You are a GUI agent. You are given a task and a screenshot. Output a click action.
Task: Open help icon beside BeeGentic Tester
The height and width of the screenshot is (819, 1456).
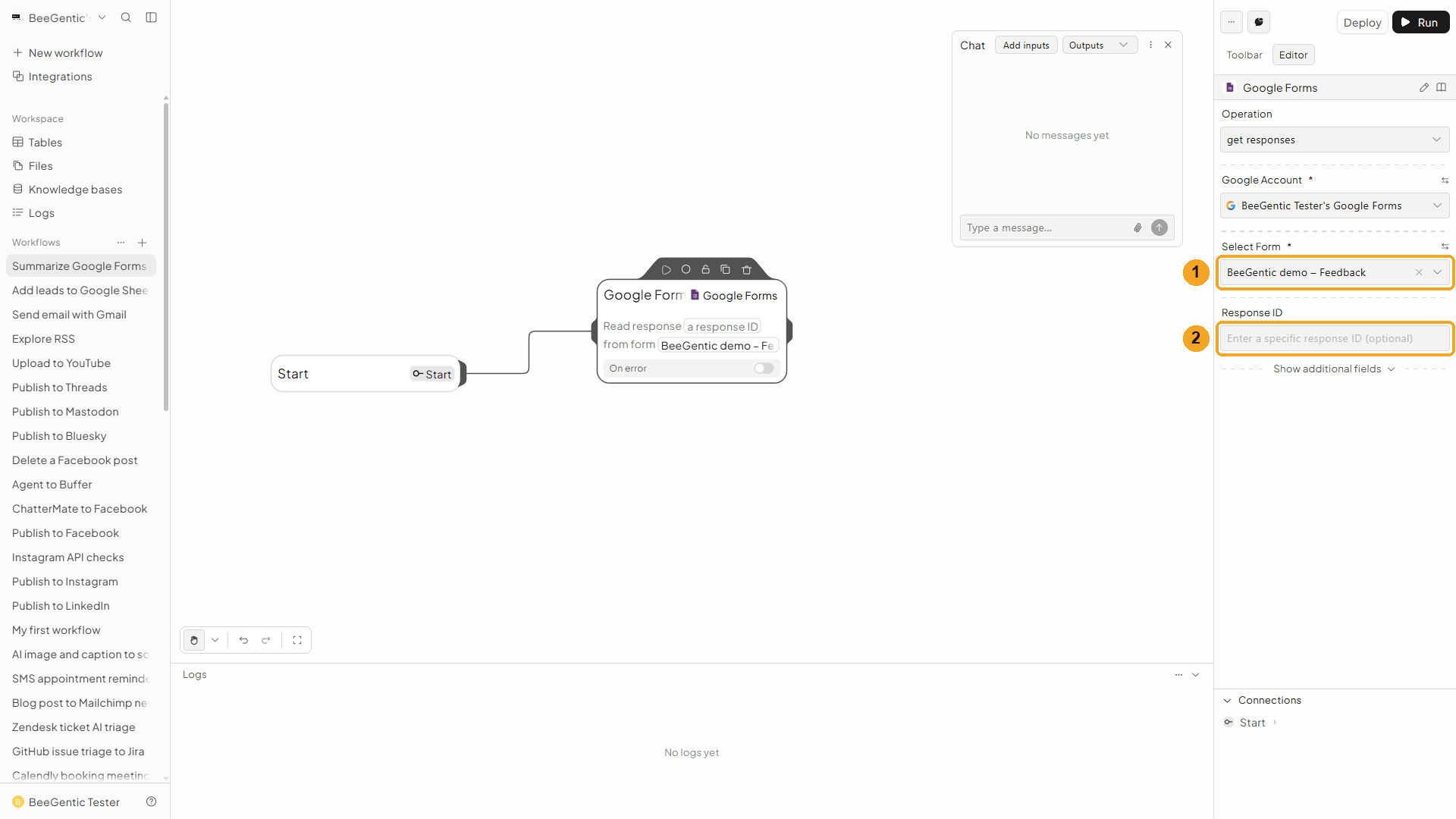pyautogui.click(x=151, y=802)
